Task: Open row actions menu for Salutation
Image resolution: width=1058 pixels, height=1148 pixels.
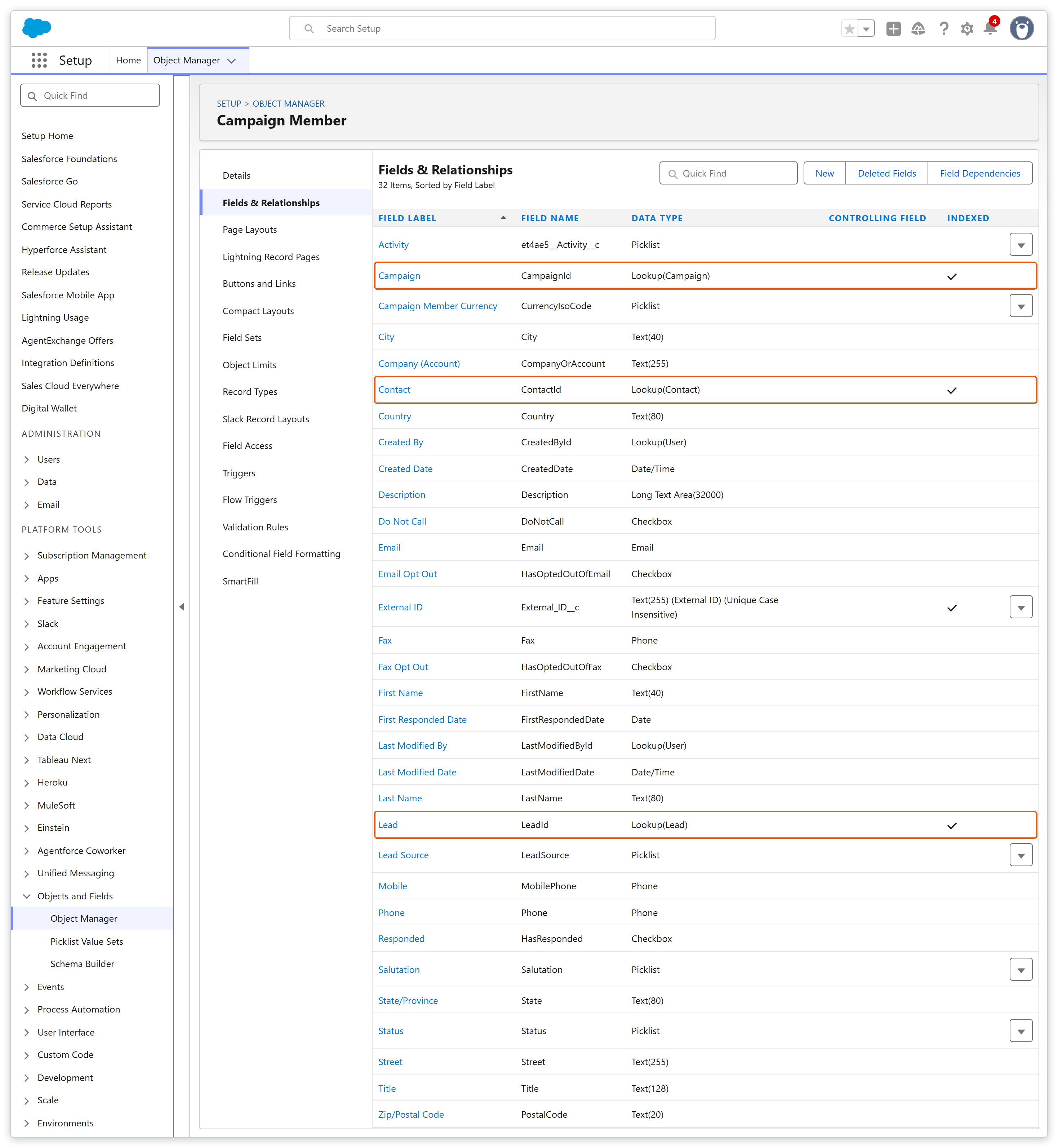Action: (1021, 969)
